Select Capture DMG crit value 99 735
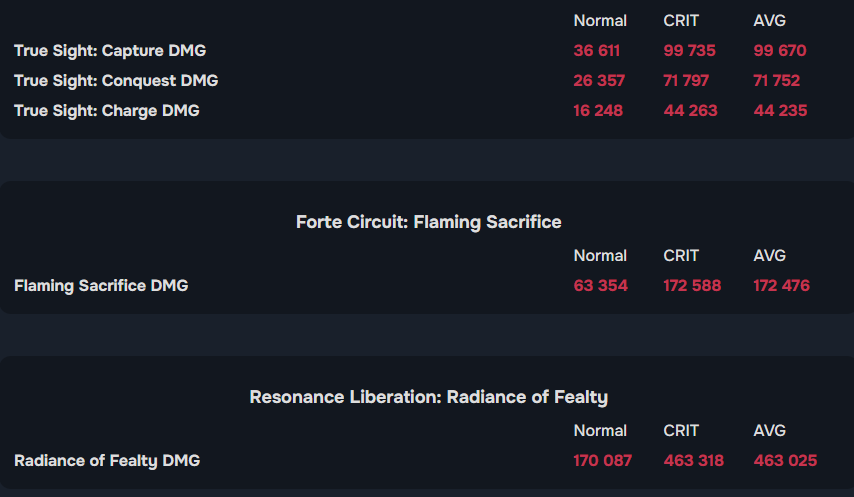 (x=690, y=50)
